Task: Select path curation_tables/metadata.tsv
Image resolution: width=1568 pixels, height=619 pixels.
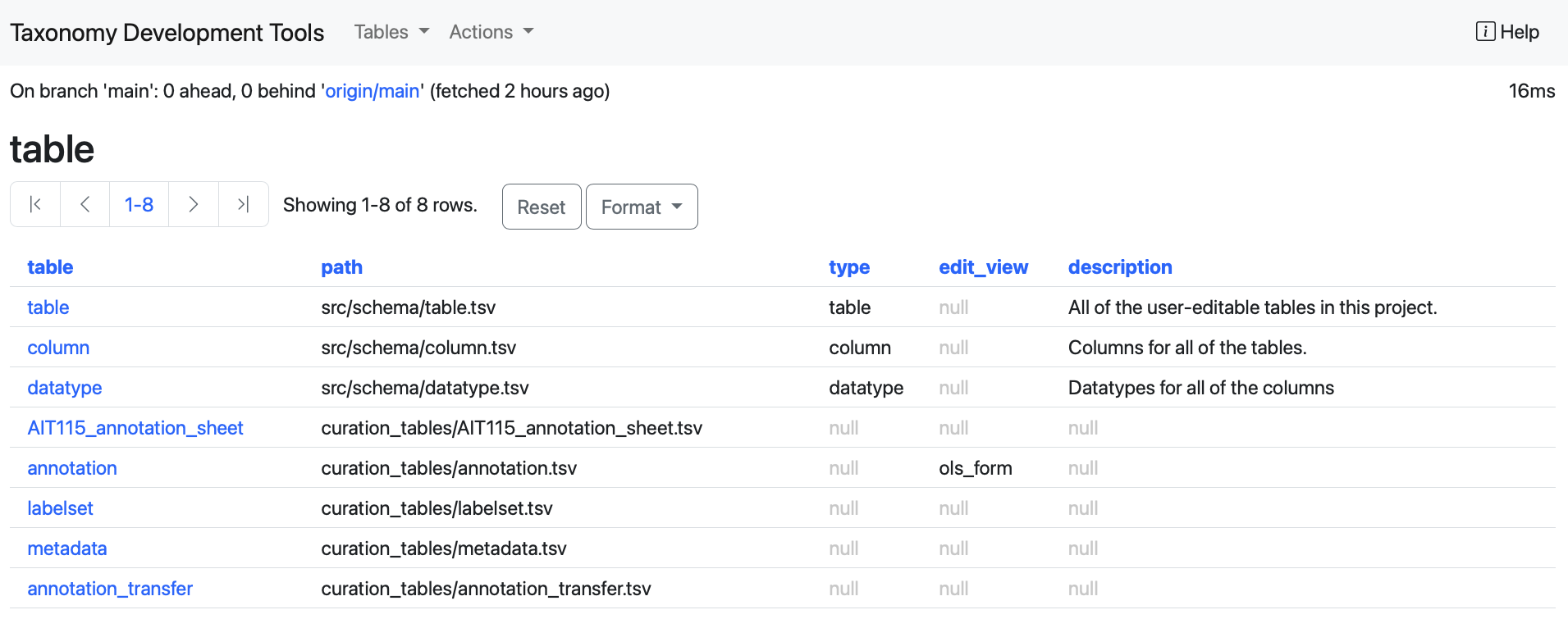Action: (444, 548)
